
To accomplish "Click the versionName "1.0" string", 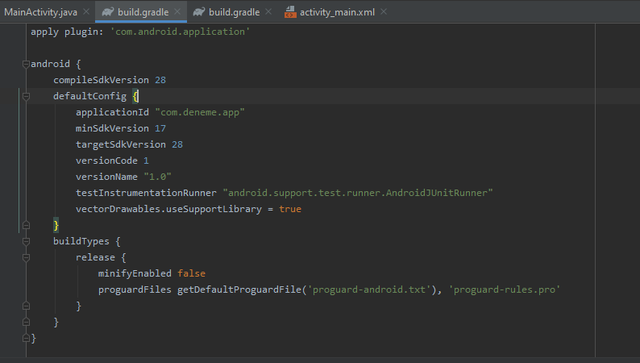I will [x=158, y=177].
